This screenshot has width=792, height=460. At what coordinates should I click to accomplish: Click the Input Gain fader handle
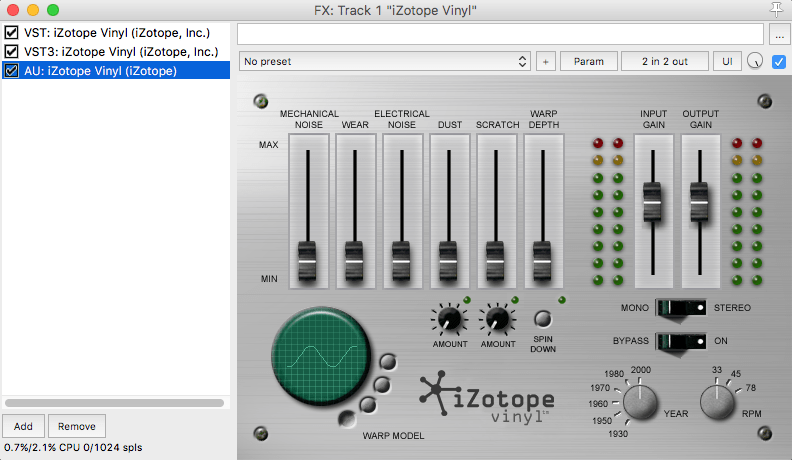[x=652, y=202]
